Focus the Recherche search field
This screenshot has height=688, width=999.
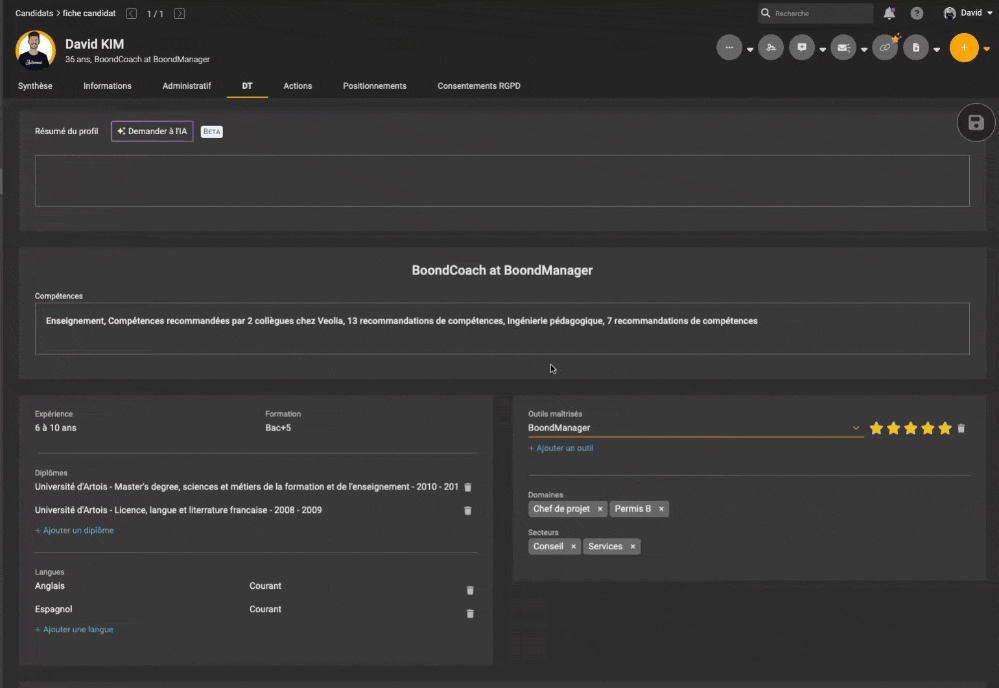point(816,13)
